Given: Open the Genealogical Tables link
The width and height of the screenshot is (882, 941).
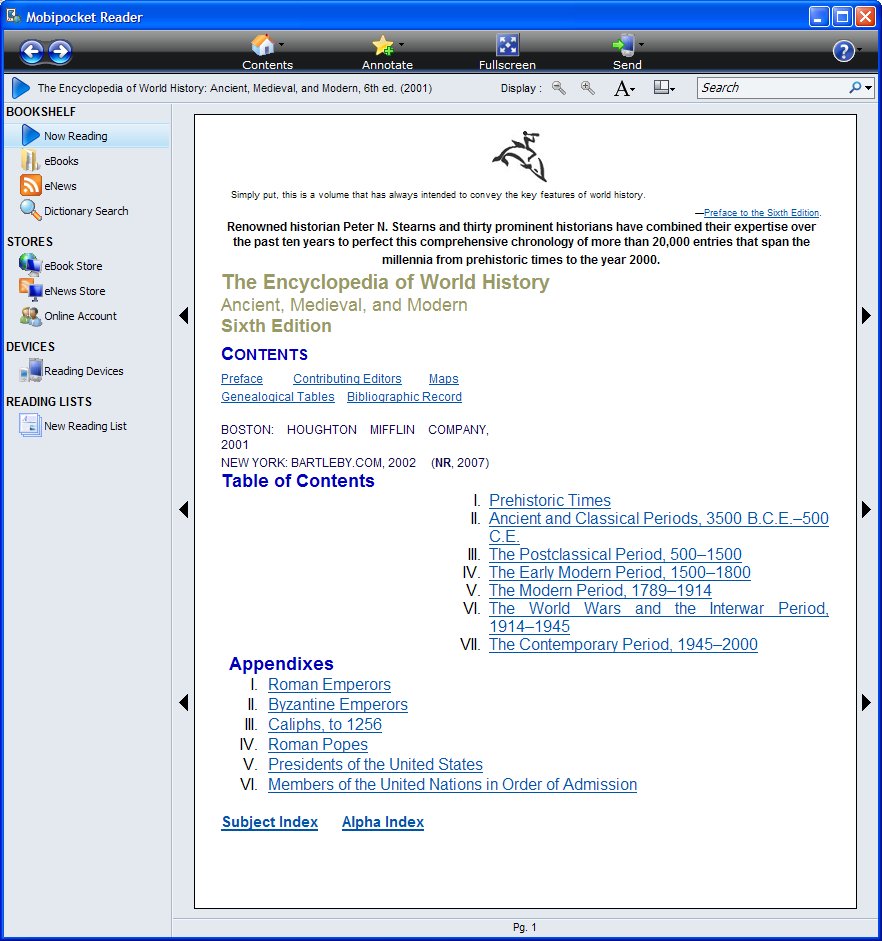Looking at the screenshot, I should point(278,397).
